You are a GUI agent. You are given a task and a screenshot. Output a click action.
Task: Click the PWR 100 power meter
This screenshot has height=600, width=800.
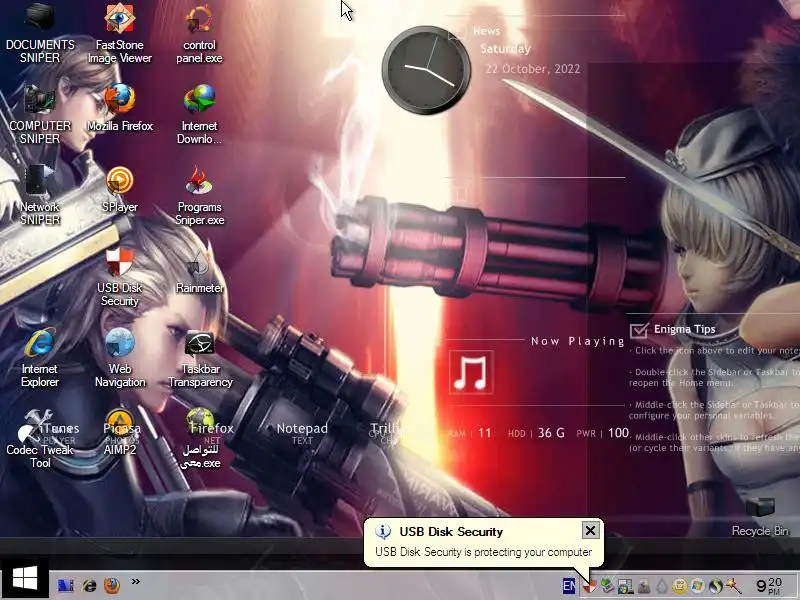603,433
